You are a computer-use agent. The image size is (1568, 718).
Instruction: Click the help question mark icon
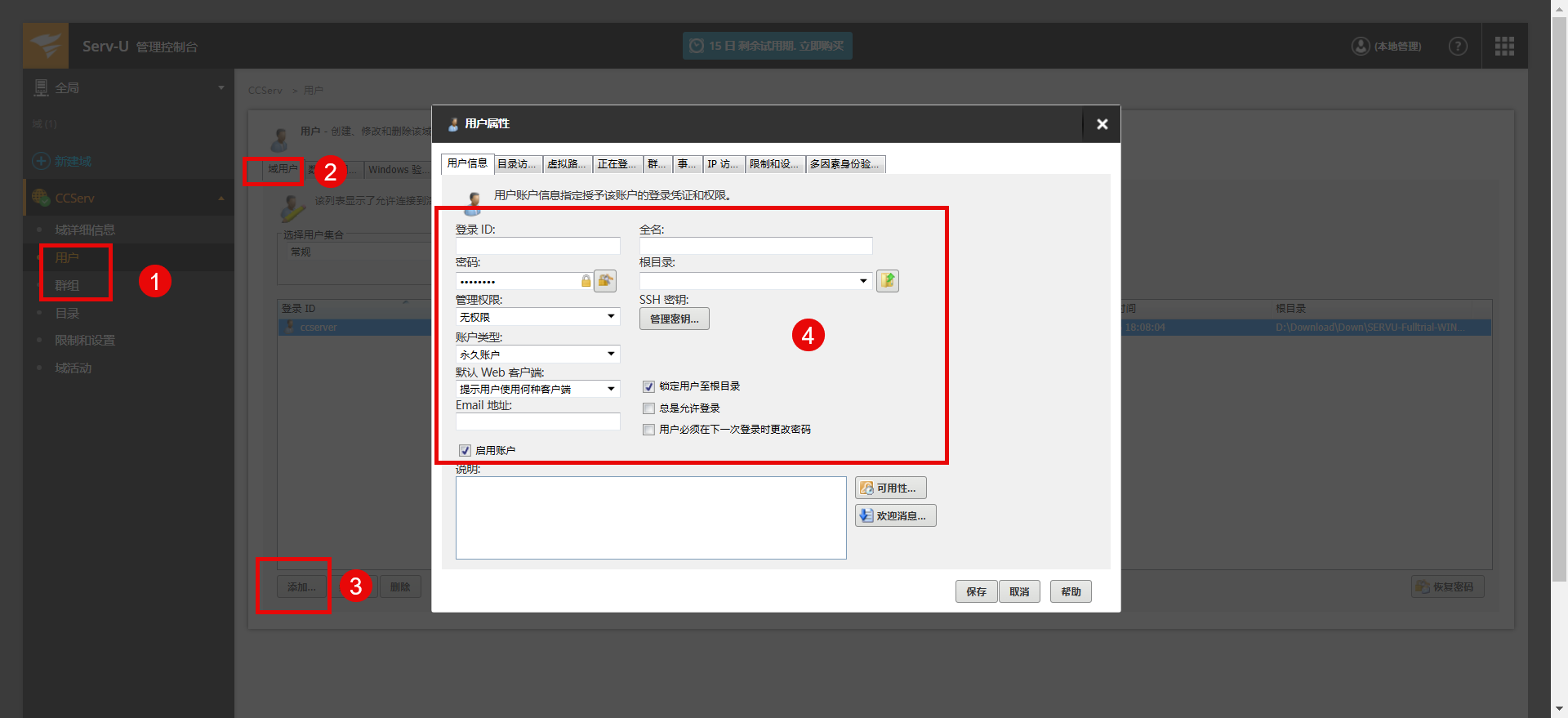[x=1458, y=47]
